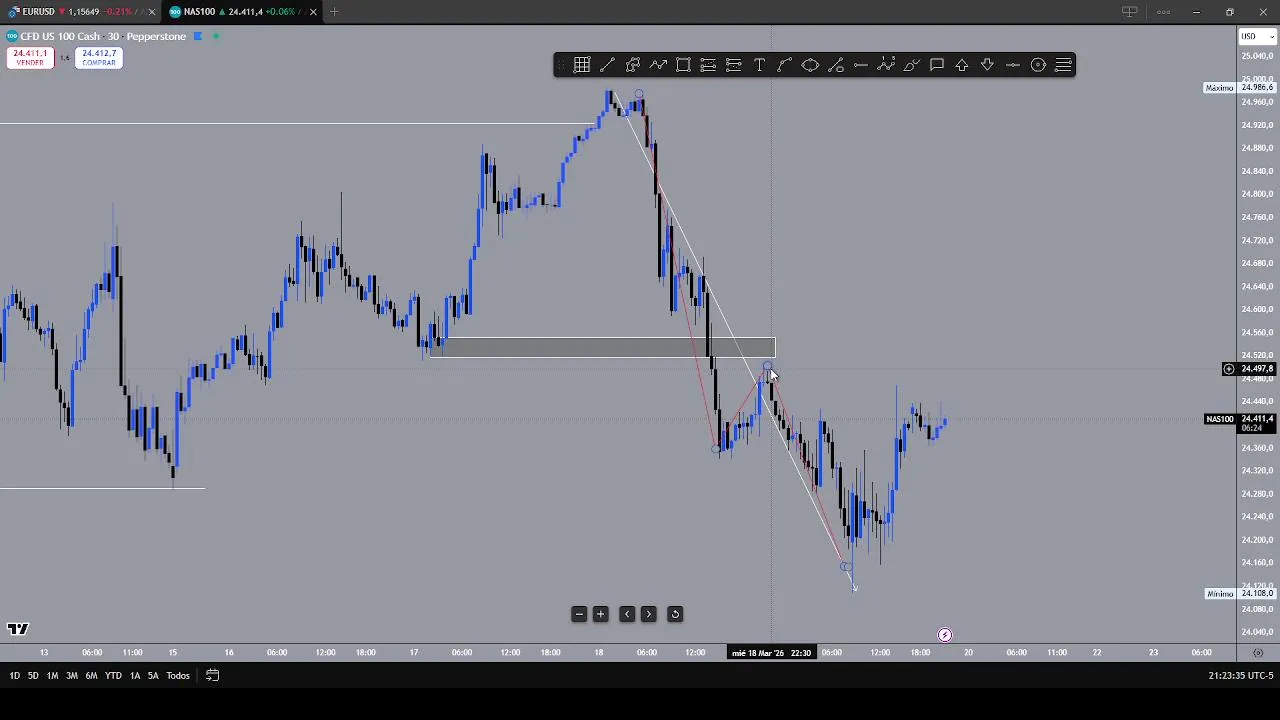The width and height of the screenshot is (1280, 720).
Task: Click the lightning event marker on timeline
Action: [x=945, y=635]
